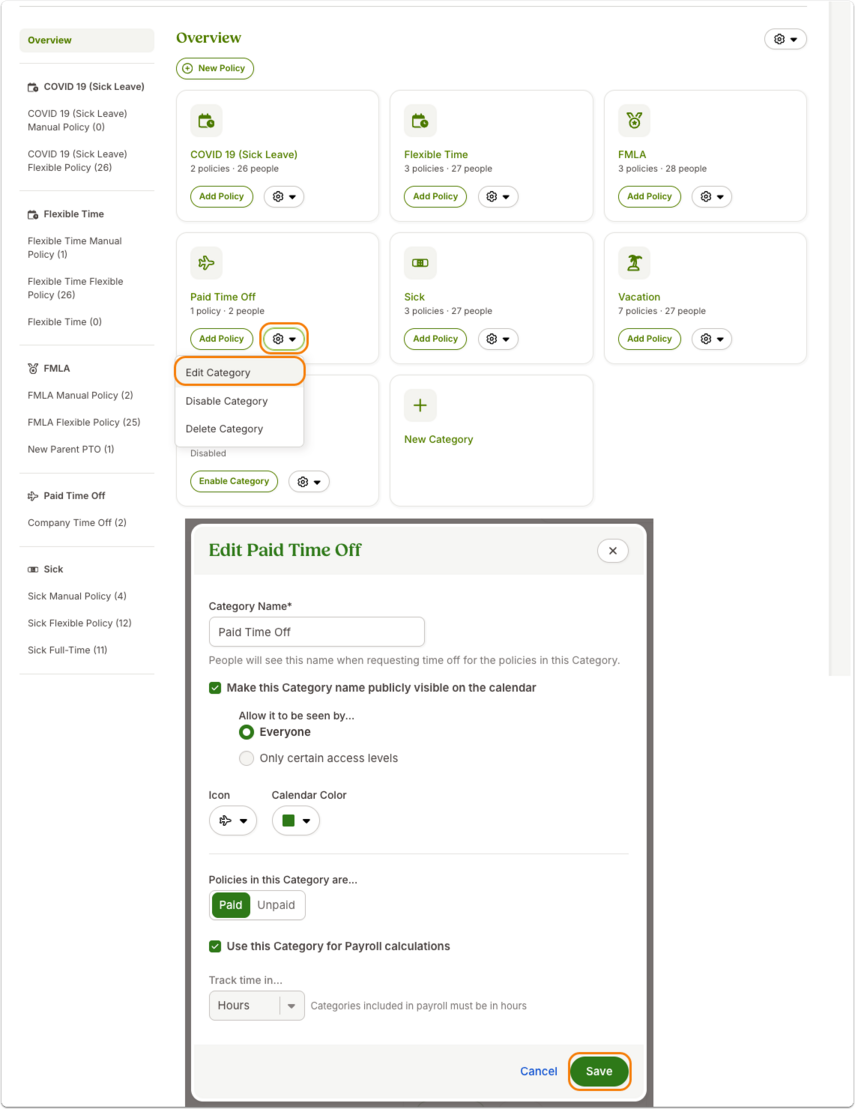Open Sick Flexible Policy (12)

pos(79,623)
